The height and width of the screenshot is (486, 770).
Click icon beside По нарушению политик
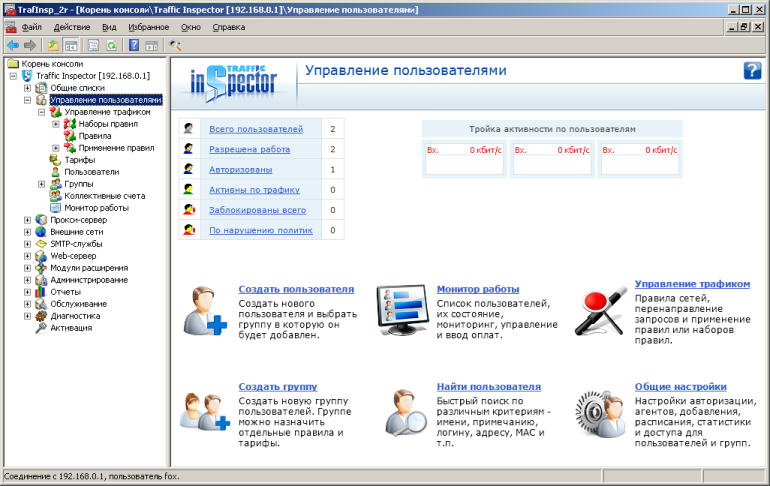coord(189,230)
